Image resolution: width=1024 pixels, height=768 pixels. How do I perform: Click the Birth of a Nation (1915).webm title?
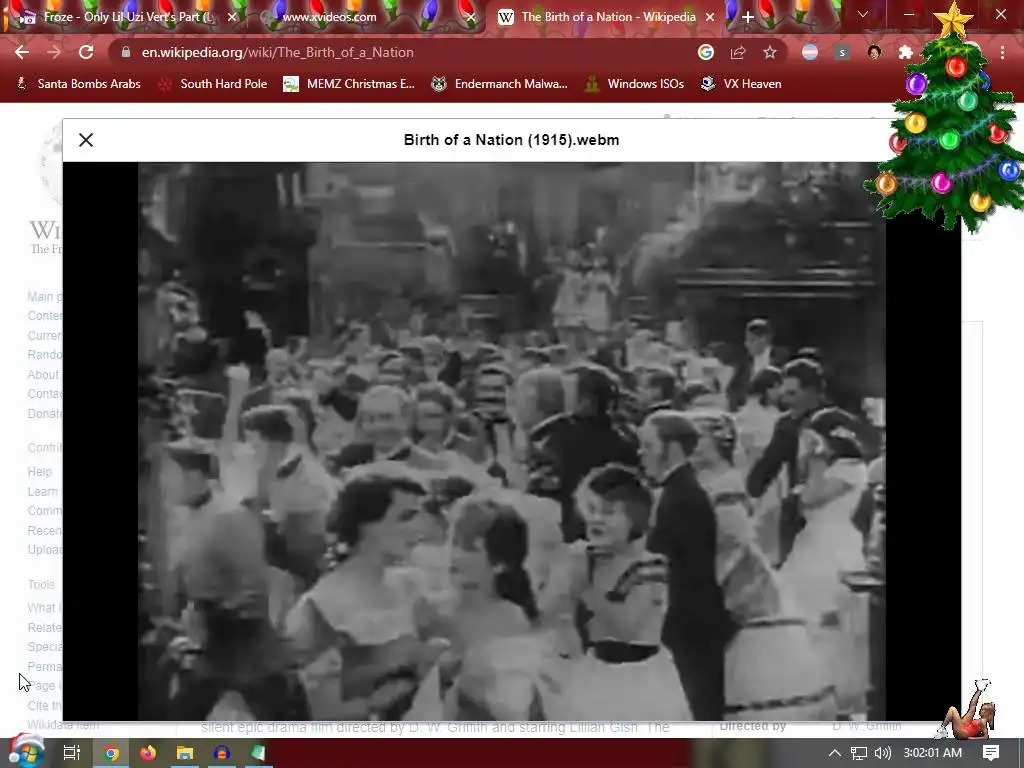tap(511, 140)
